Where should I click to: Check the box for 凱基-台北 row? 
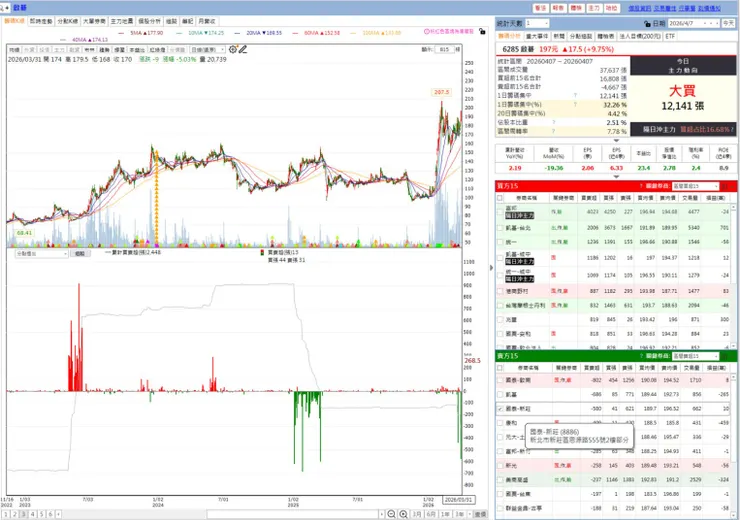pos(500,228)
